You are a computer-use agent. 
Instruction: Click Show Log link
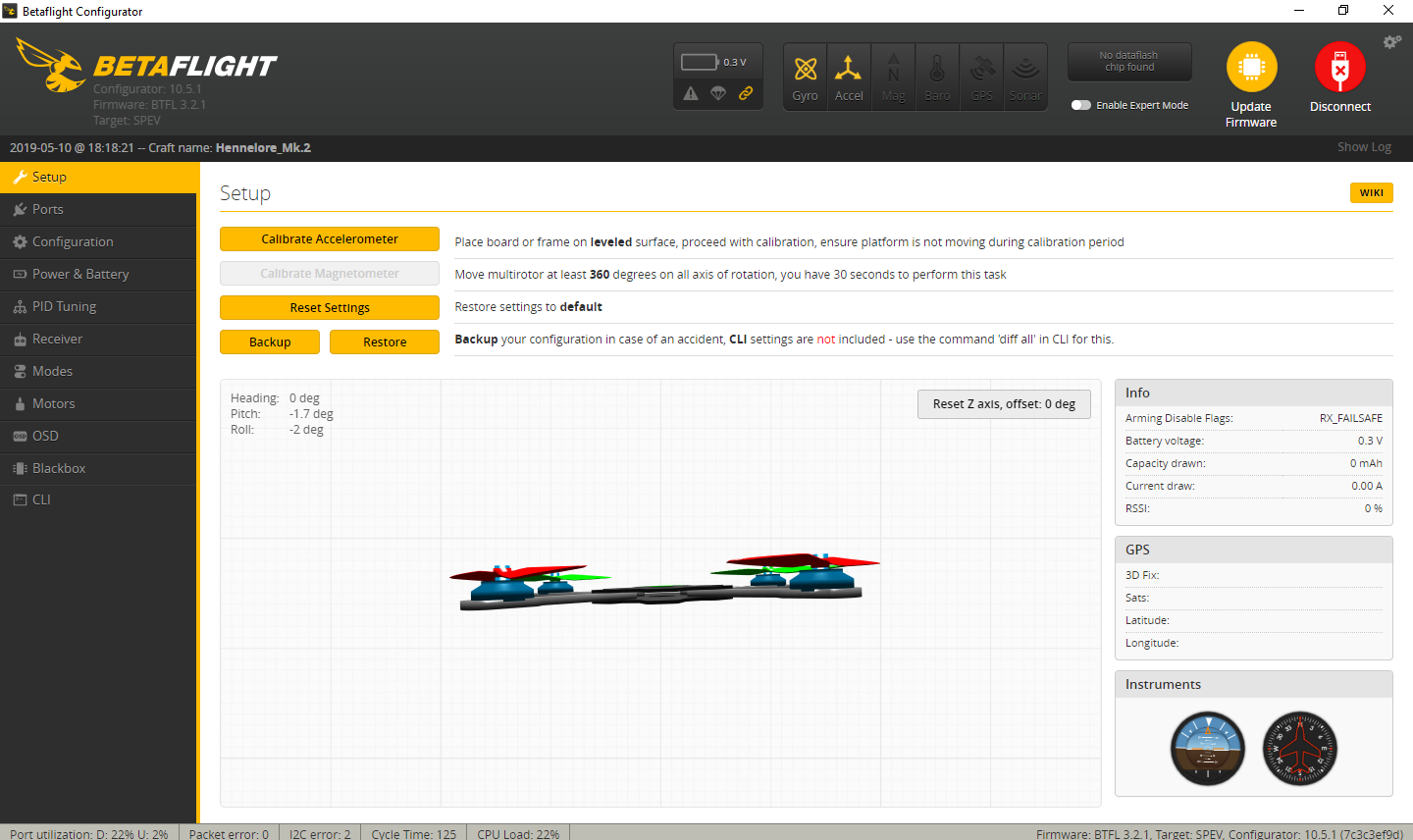[x=1364, y=146]
